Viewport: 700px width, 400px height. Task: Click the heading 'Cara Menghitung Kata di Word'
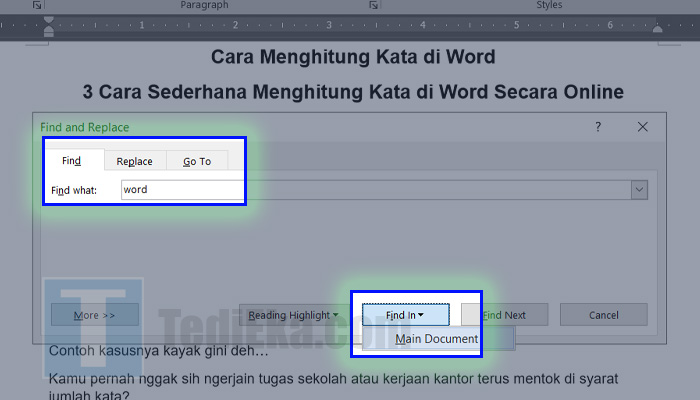coord(353,57)
